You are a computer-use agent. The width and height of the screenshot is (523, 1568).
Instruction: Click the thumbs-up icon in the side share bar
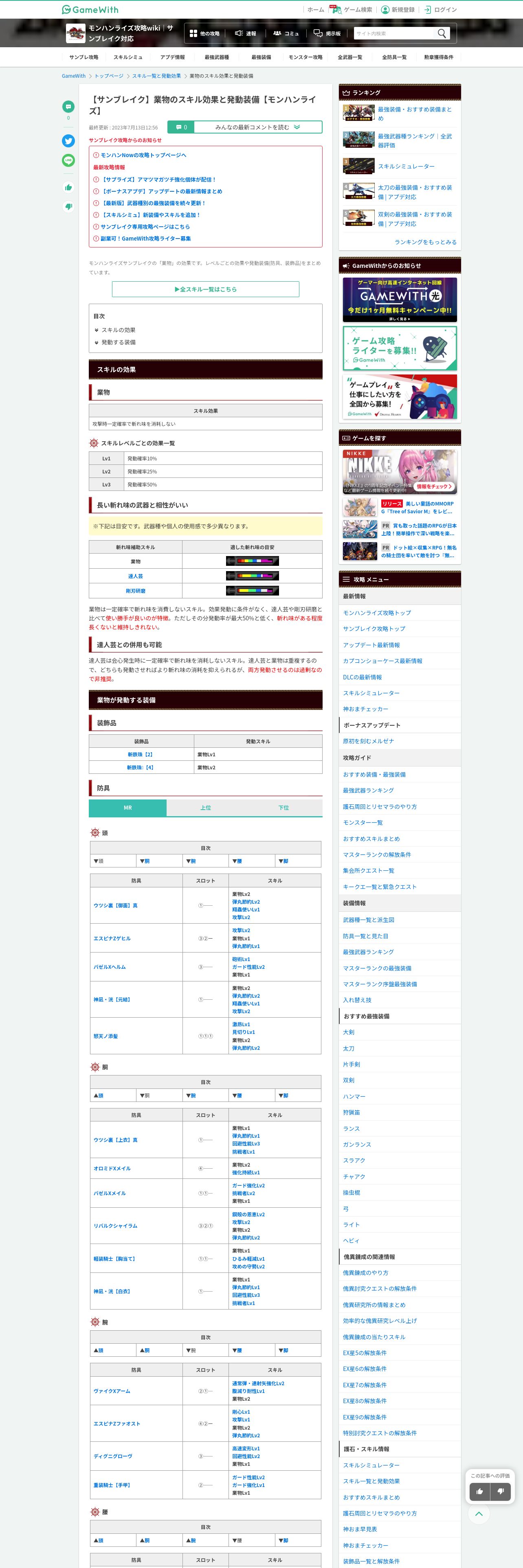68,188
